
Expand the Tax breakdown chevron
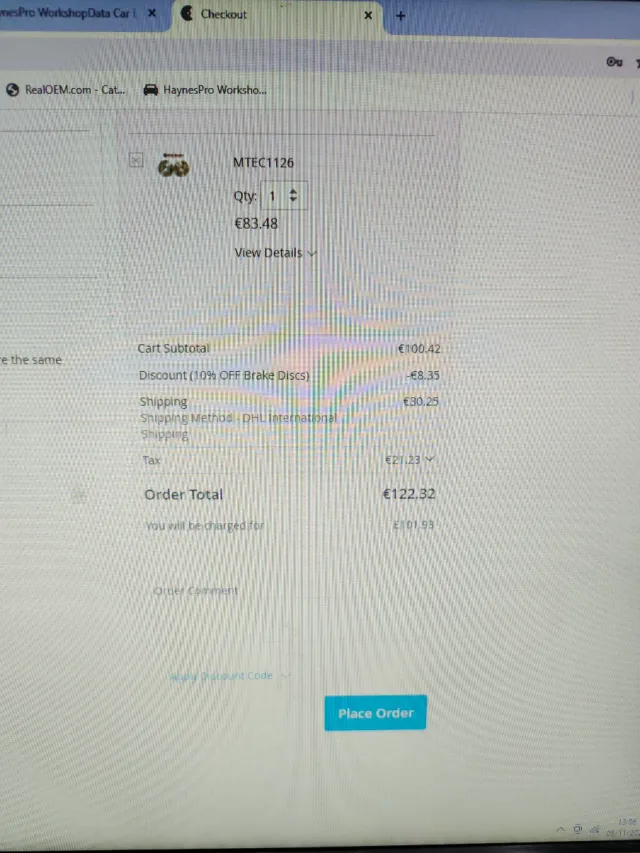[x=429, y=459]
